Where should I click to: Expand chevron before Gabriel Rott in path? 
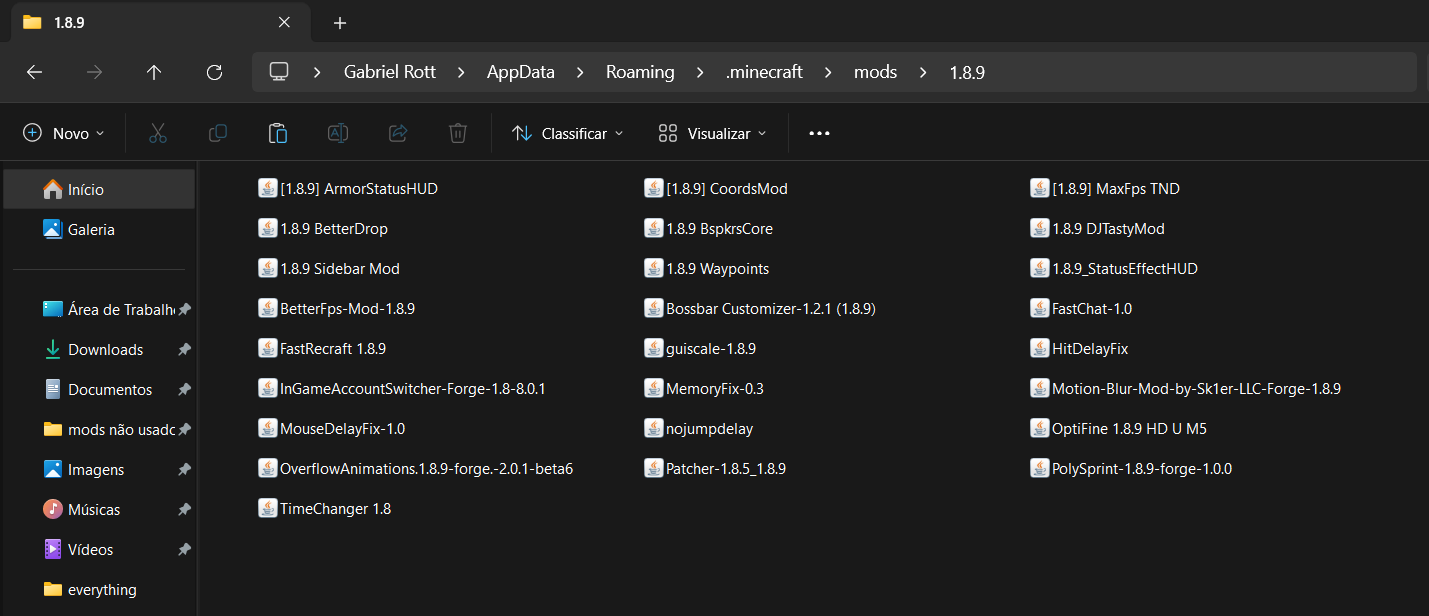[x=318, y=72]
